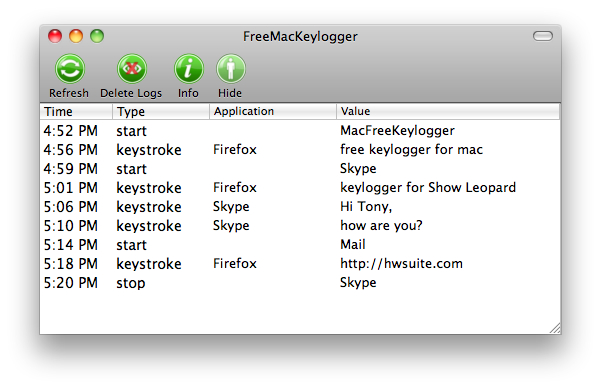The image size is (601, 389).
Task: Select the 4:52 PM MacFreeKeylogger start row
Action: (x=300, y=131)
